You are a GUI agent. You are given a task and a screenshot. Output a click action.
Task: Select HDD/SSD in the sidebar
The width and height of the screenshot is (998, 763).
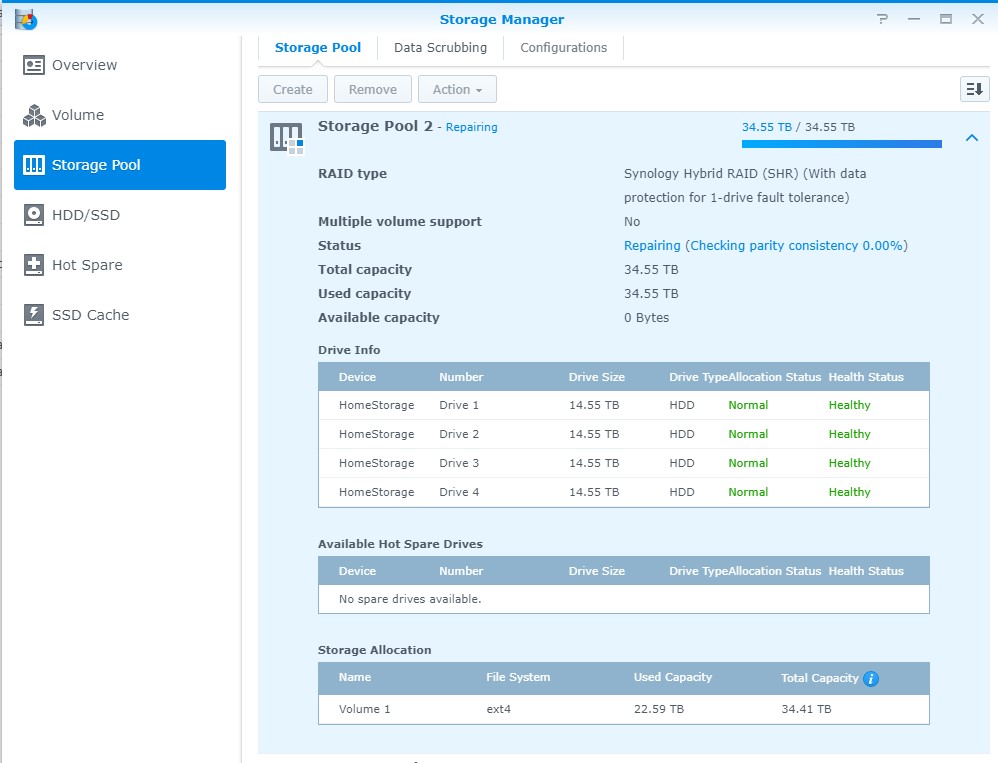point(120,215)
